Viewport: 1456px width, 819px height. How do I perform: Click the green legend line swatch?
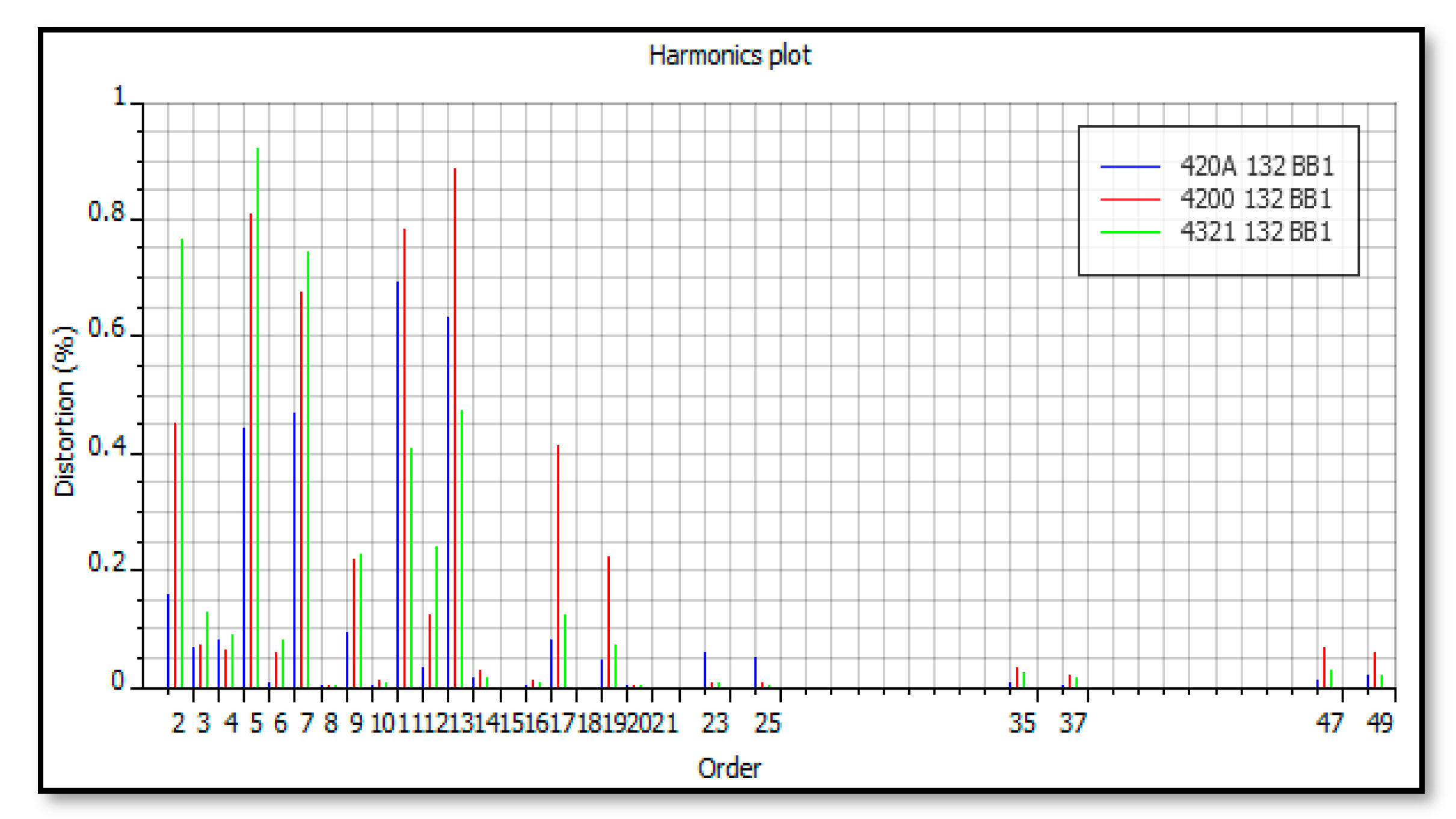pyautogui.click(x=1129, y=232)
